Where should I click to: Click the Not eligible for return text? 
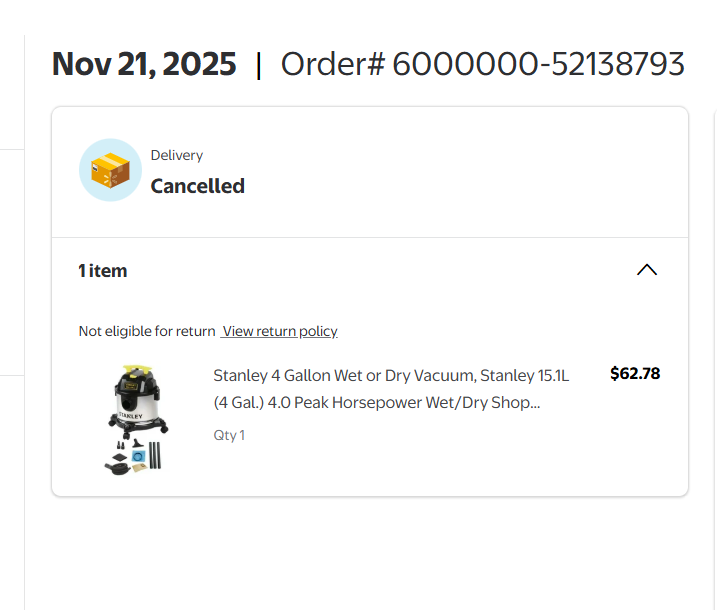pyautogui.click(x=147, y=331)
